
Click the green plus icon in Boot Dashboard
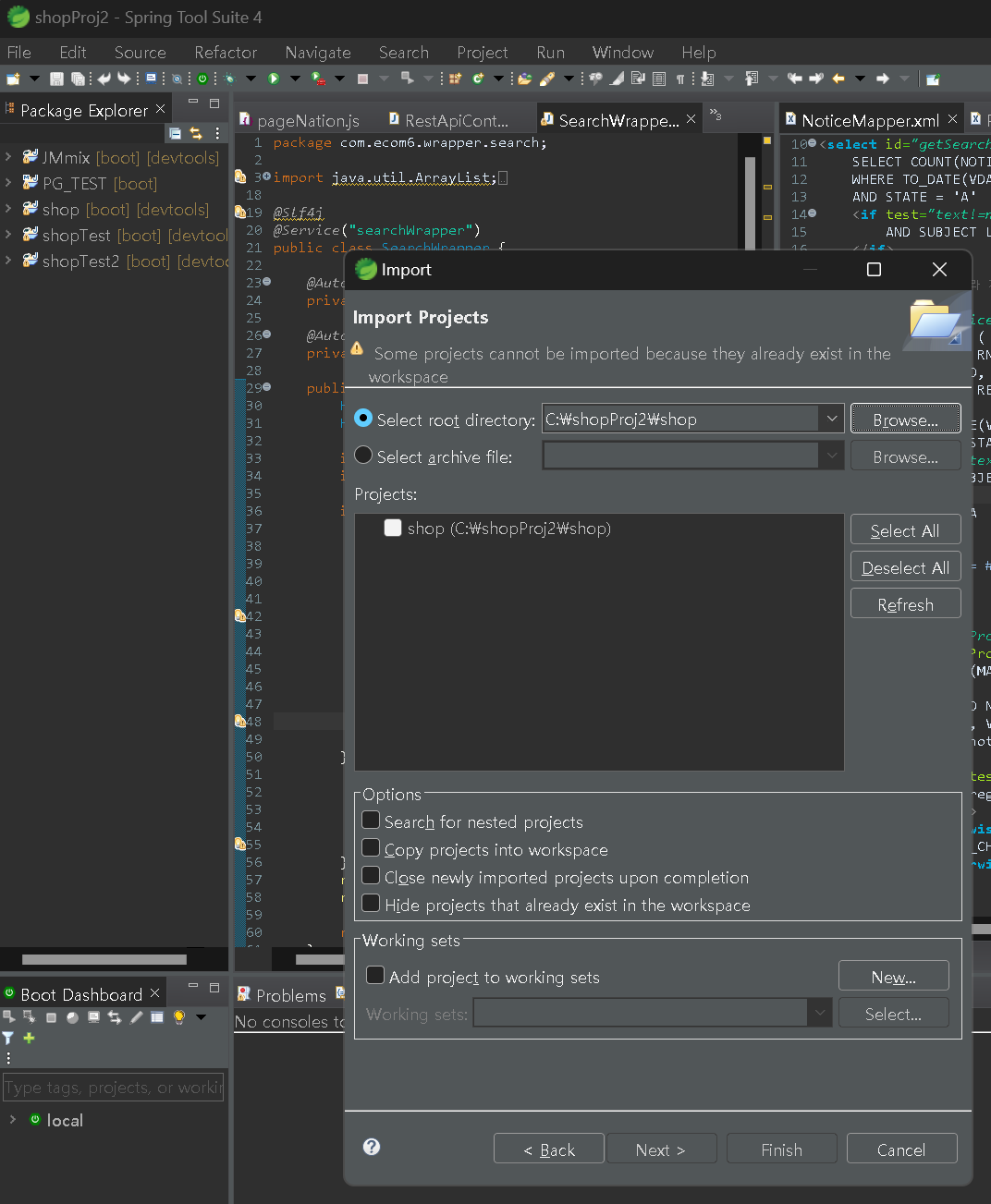coord(29,1038)
